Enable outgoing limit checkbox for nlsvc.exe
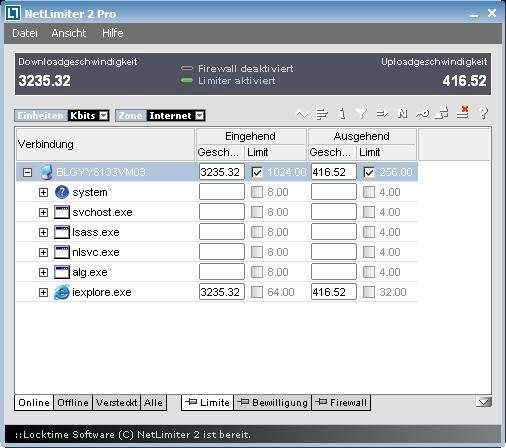 (369, 252)
